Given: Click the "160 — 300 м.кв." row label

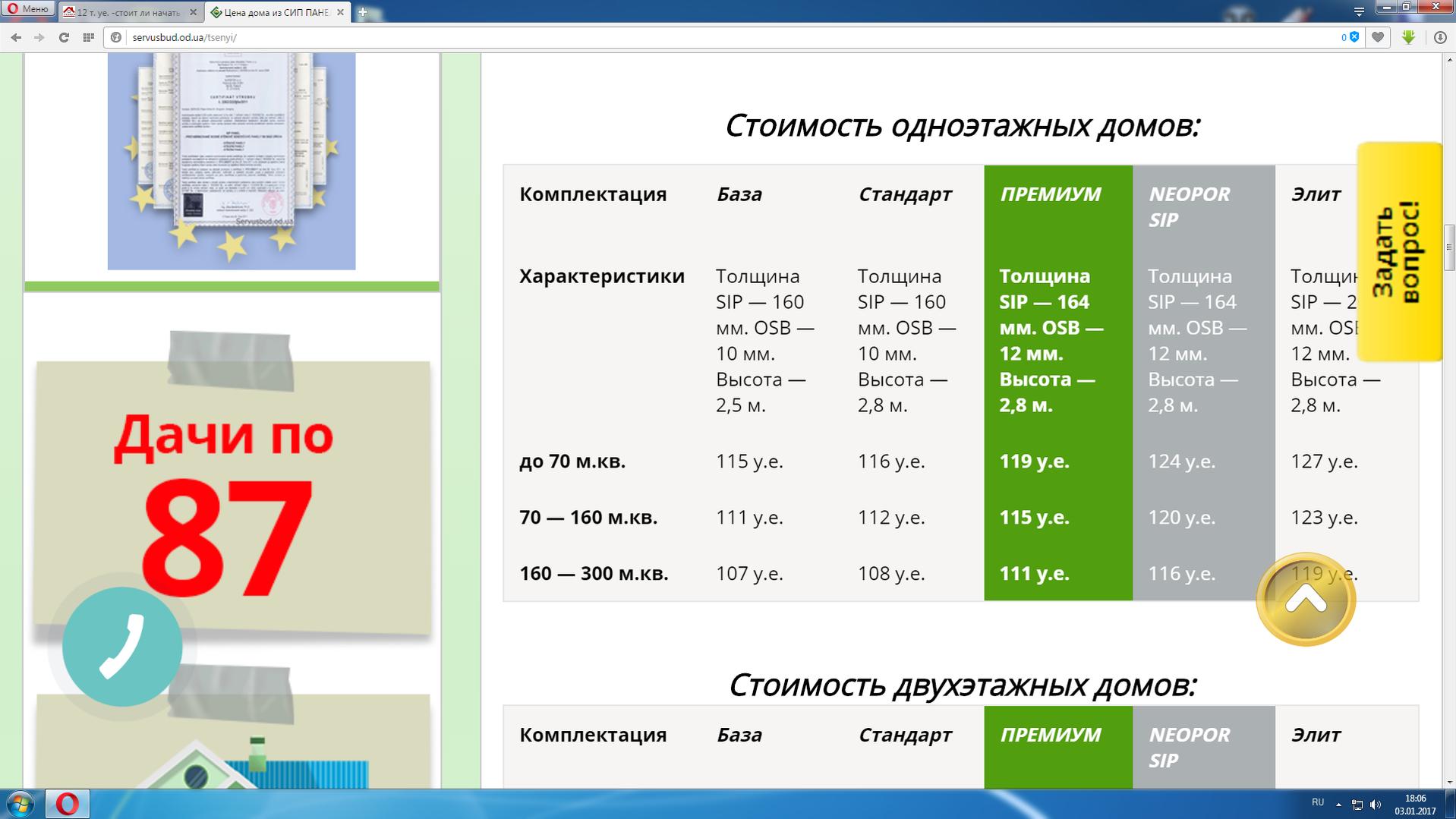Looking at the screenshot, I should 594,574.
